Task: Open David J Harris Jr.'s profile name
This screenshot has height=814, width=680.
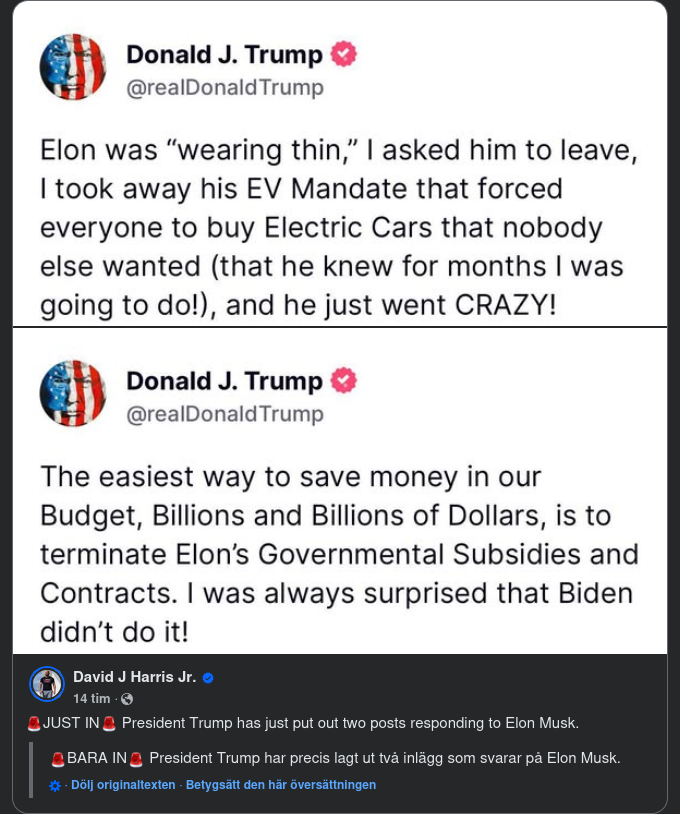Action: click(x=135, y=676)
